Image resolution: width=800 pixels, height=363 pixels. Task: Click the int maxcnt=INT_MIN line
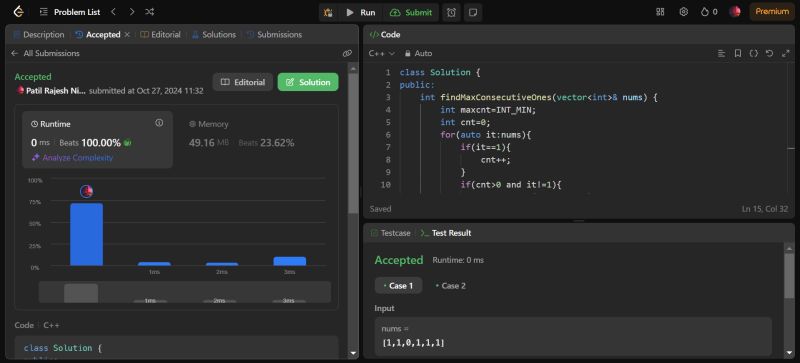point(488,110)
